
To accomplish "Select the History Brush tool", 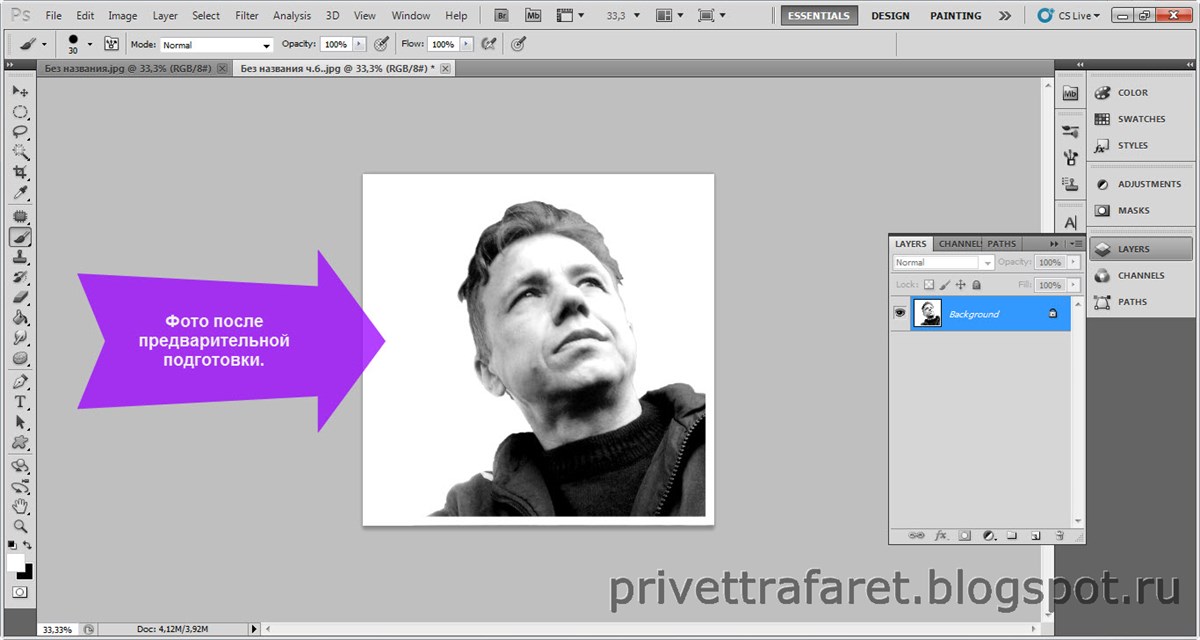I will (x=20, y=277).
